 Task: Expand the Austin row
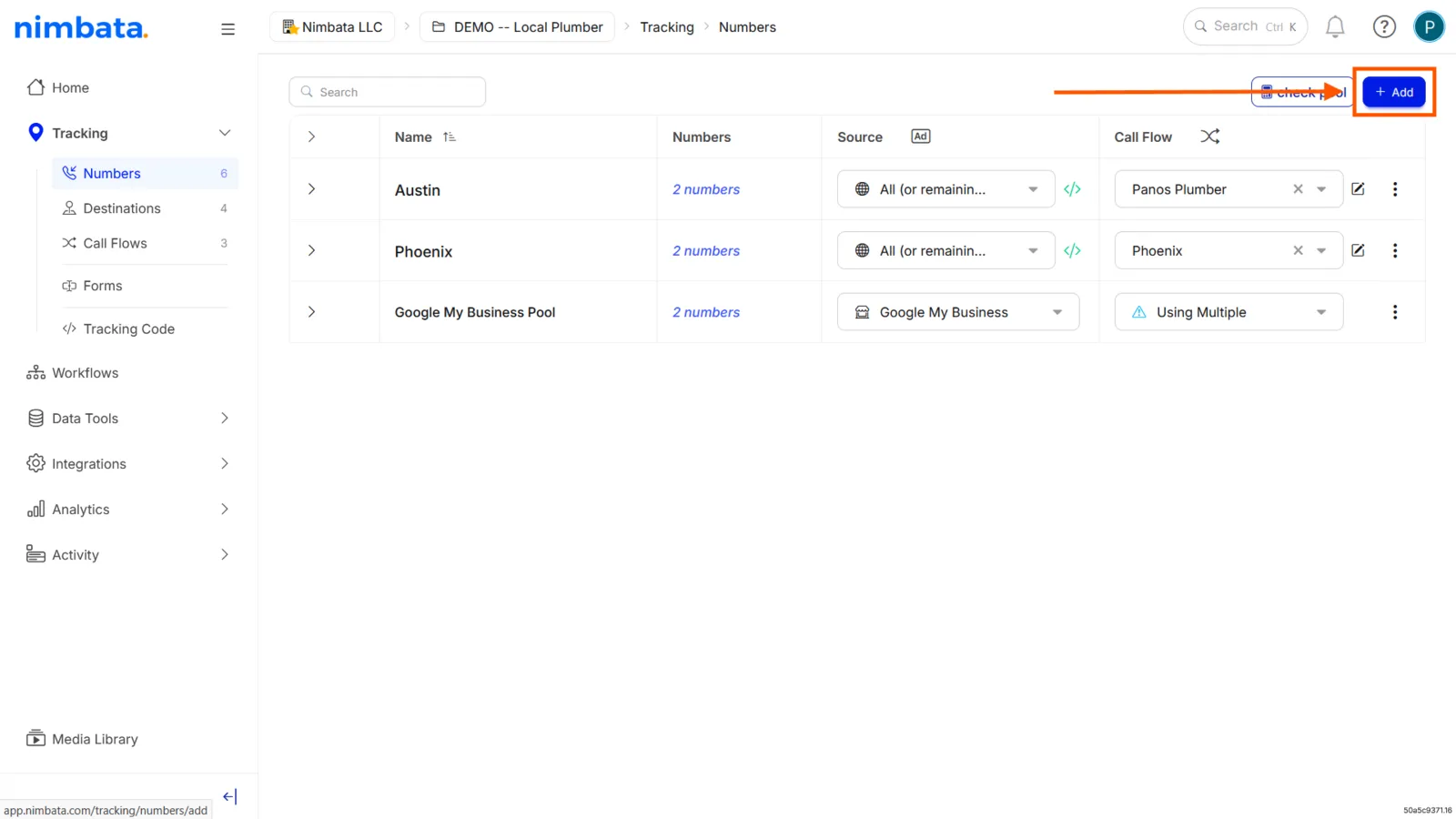pyautogui.click(x=311, y=189)
